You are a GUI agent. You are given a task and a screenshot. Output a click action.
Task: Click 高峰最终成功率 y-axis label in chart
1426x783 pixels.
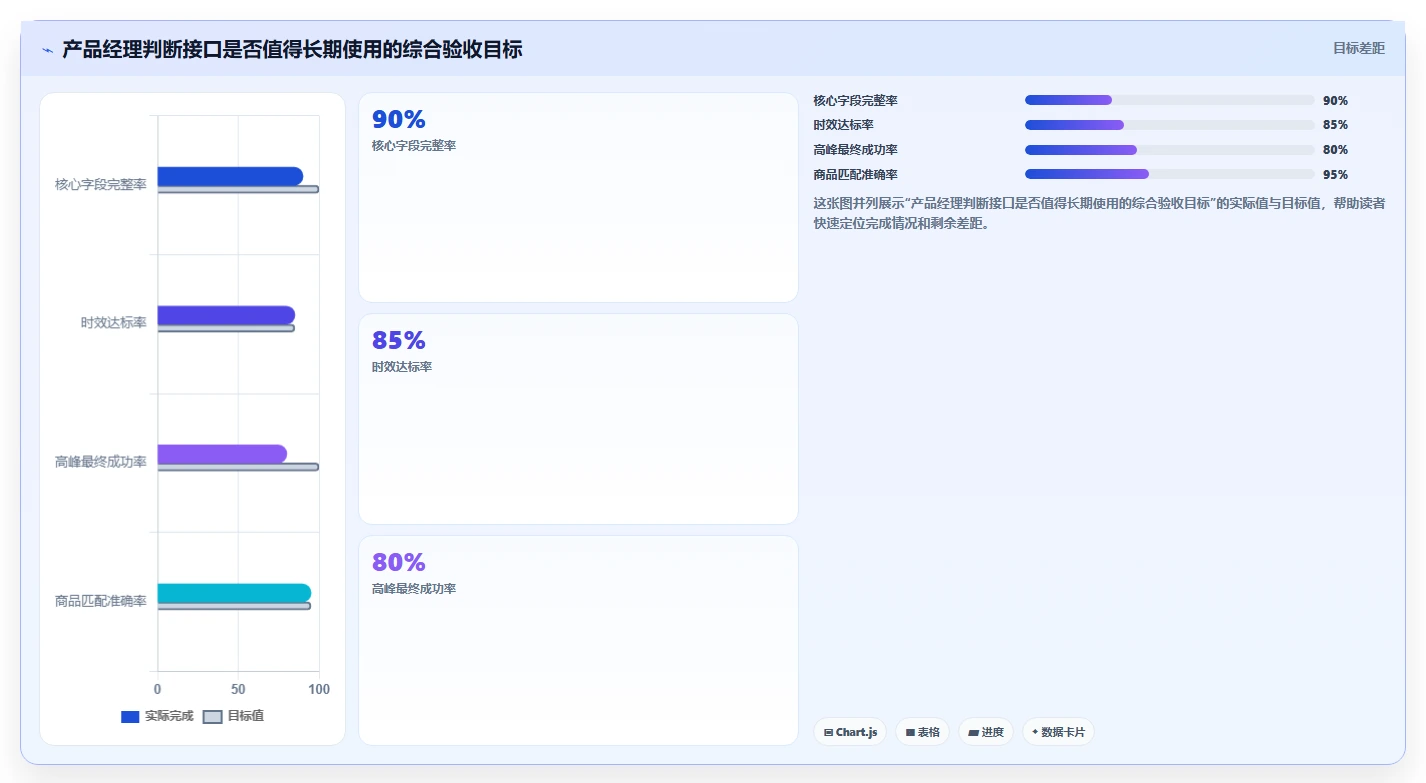click(x=101, y=462)
